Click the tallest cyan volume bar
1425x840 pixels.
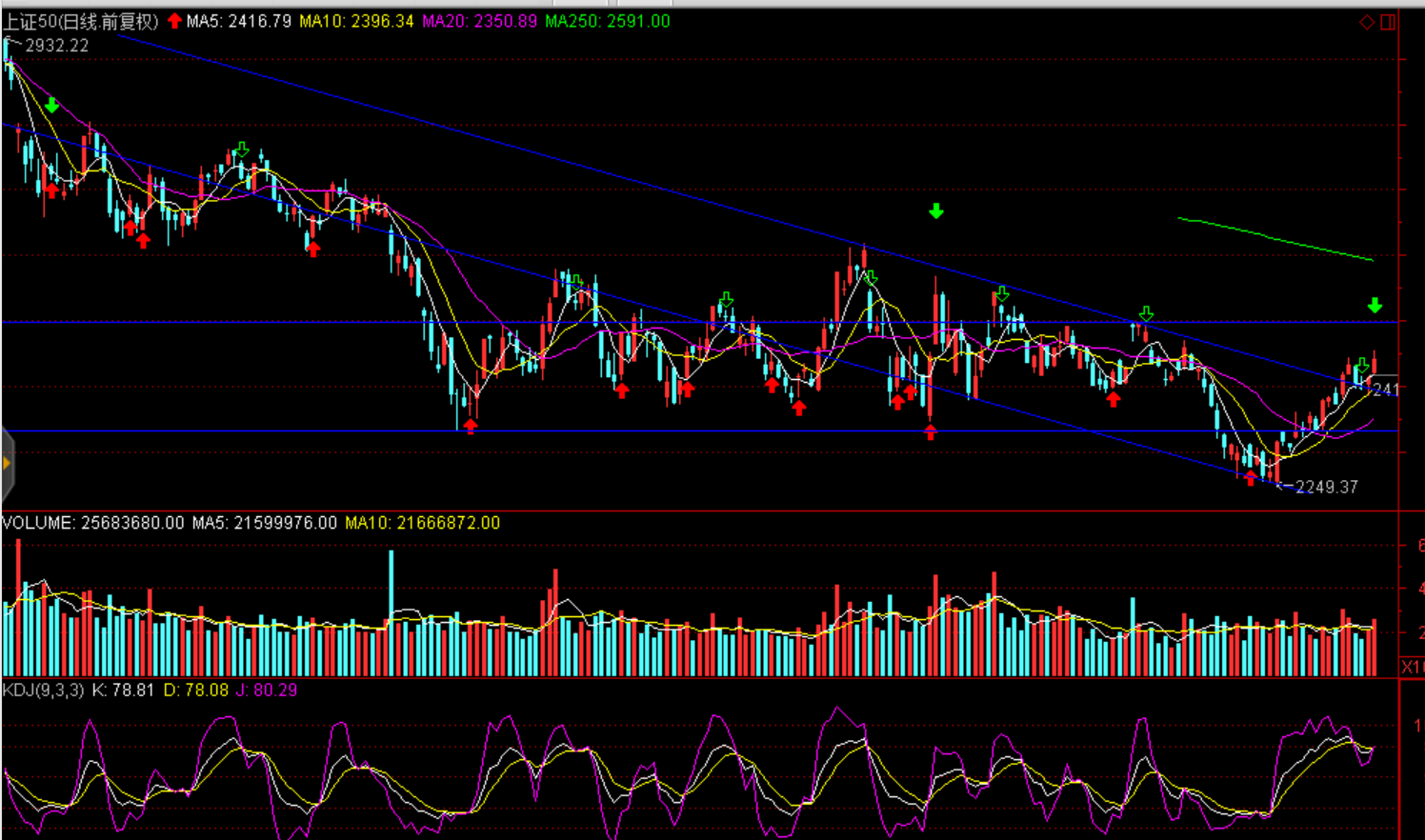pos(391,610)
